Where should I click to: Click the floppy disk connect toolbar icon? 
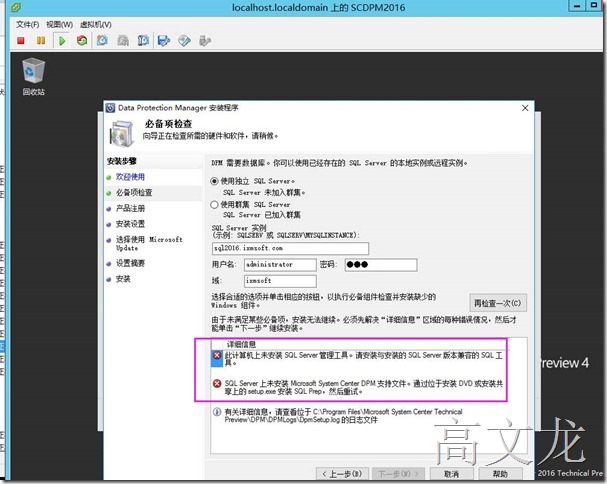tap(164, 40)
